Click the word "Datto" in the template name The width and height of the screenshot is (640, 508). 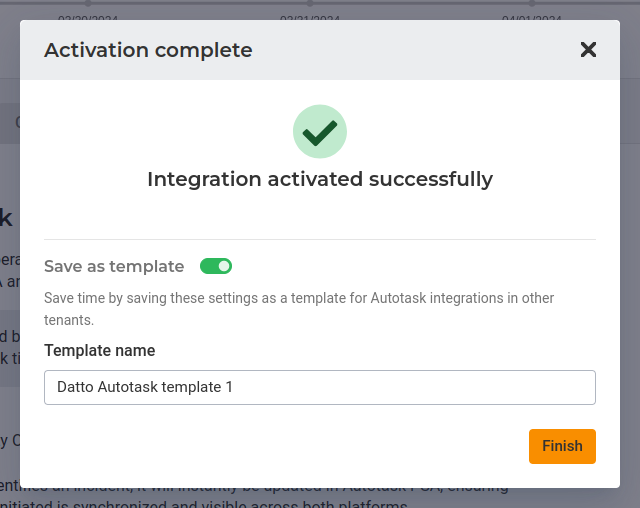tap(76, 387)
